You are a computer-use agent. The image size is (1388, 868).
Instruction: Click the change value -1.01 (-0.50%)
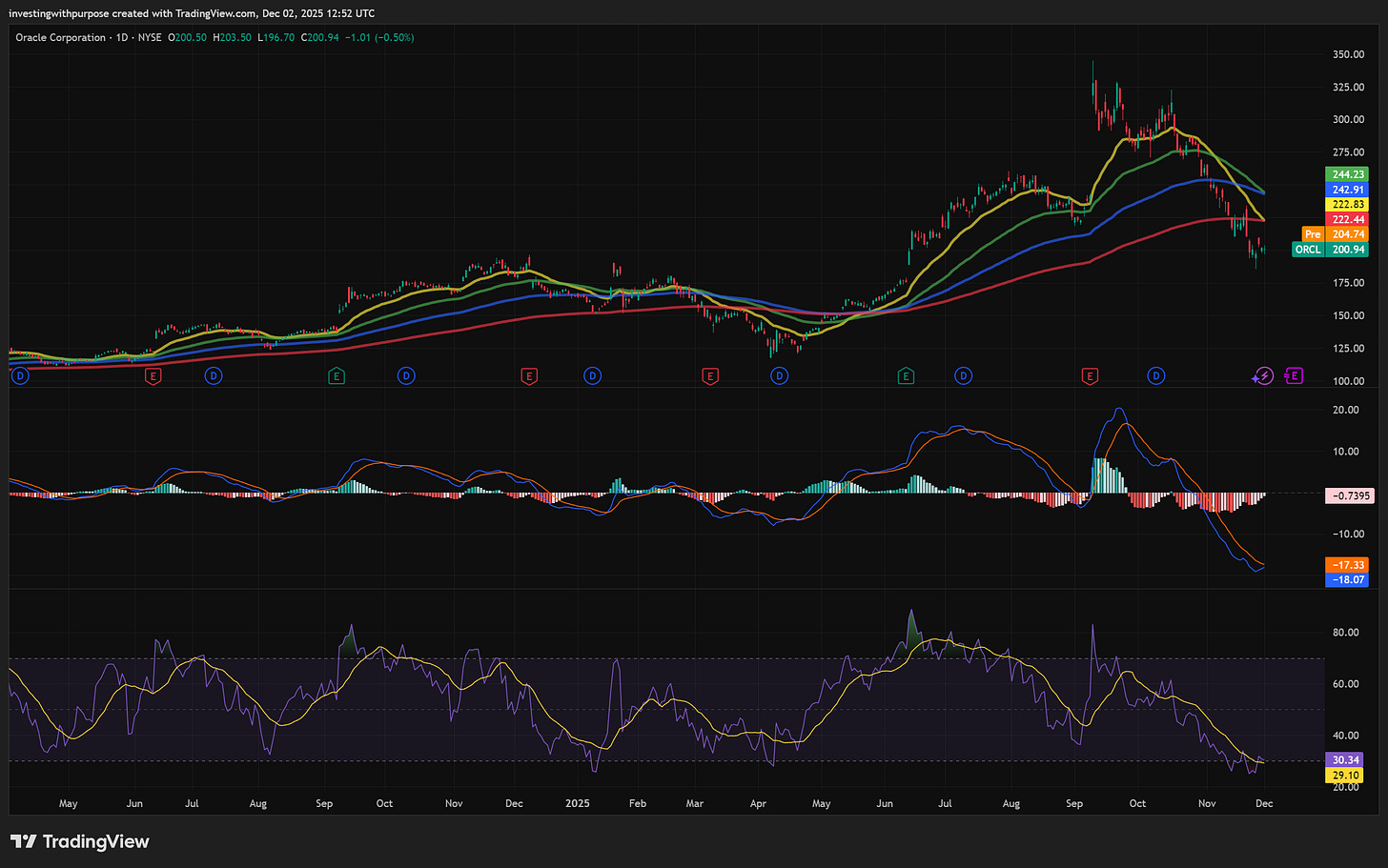pyautogui.click(x=379, y=38)
